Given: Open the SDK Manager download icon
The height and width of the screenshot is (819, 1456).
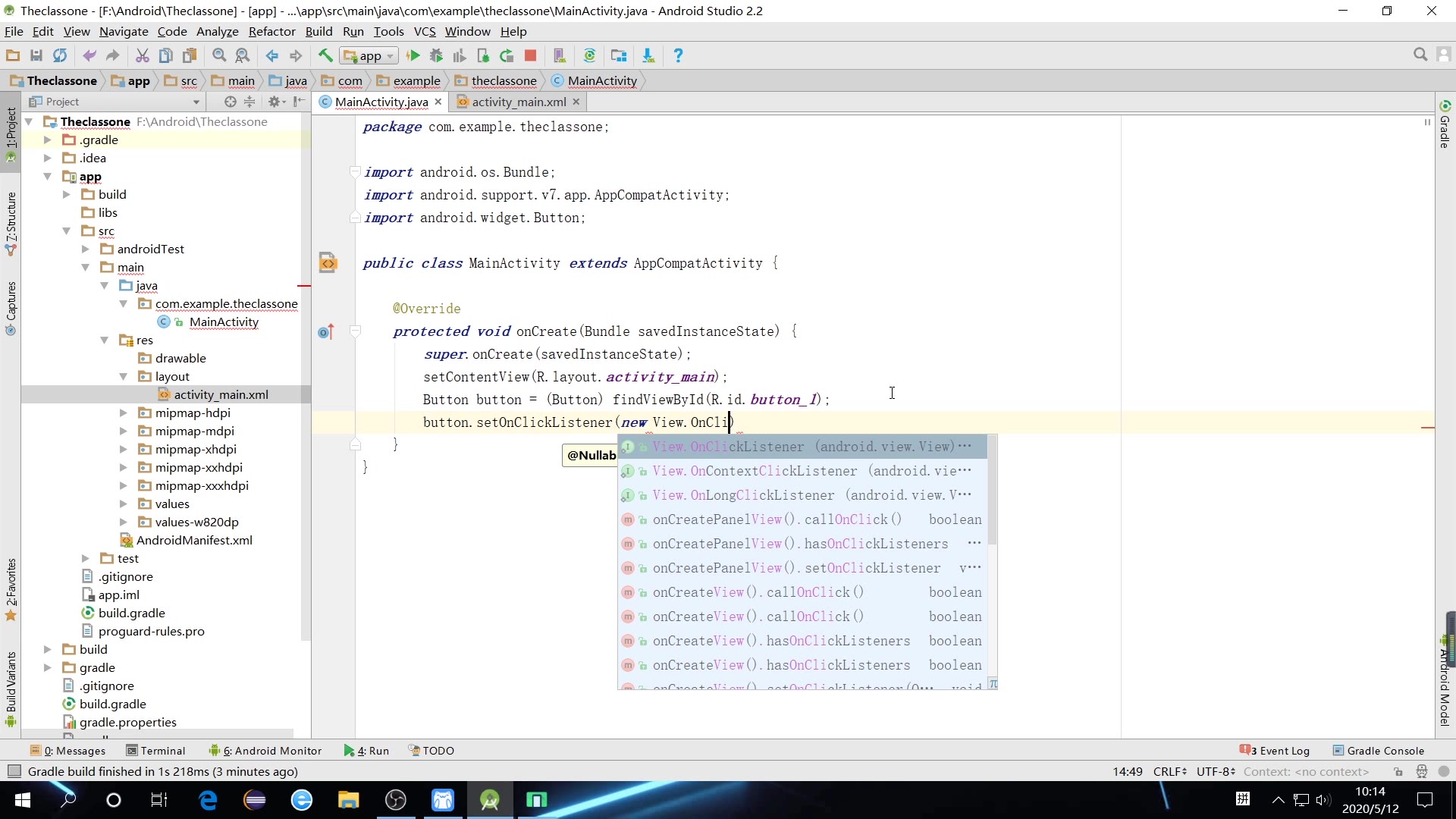Looking at the screenshot, I should [648, 55].
